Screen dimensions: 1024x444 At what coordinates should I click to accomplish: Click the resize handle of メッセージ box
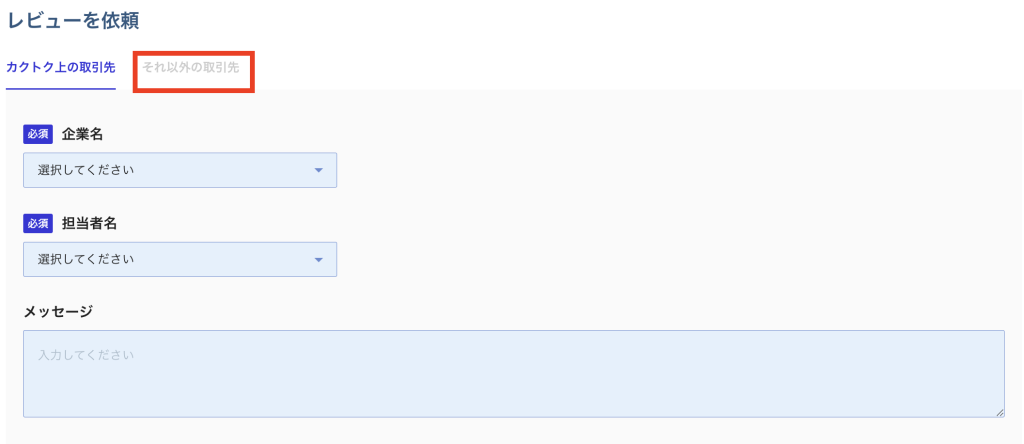999,411
